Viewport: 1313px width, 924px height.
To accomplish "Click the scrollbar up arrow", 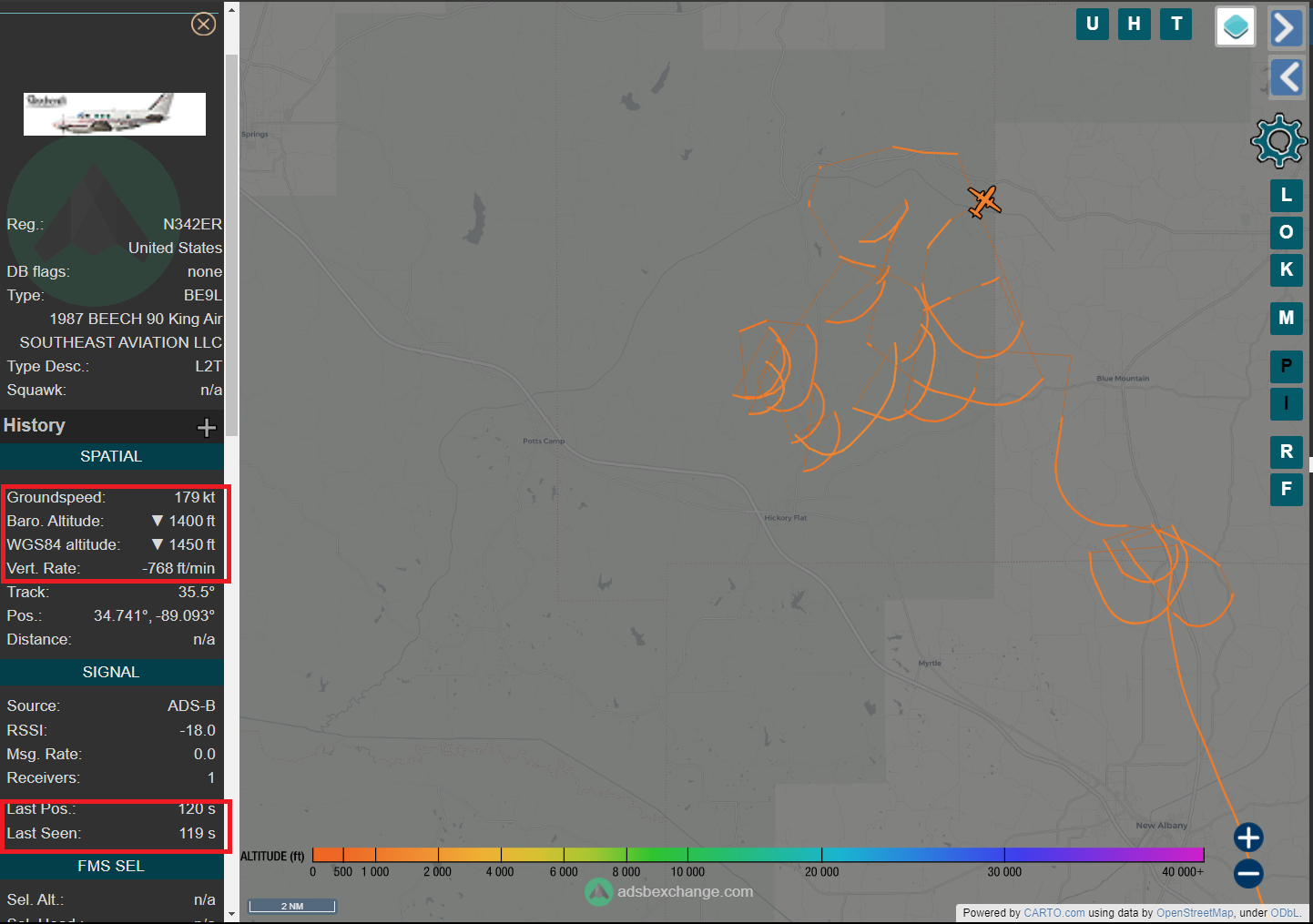I will pyautogui.click(x=231, y=10).
